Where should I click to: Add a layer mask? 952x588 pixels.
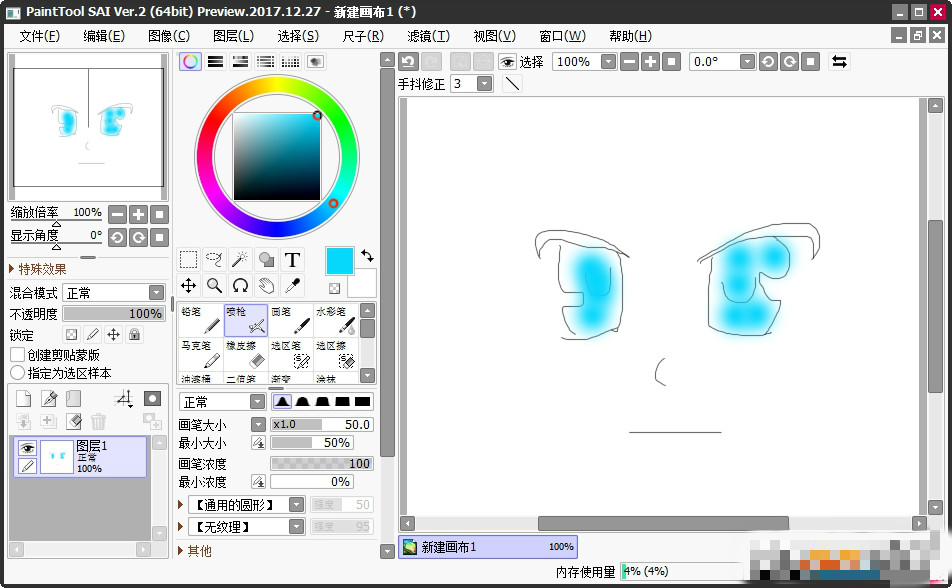click(x=152, y=398)
